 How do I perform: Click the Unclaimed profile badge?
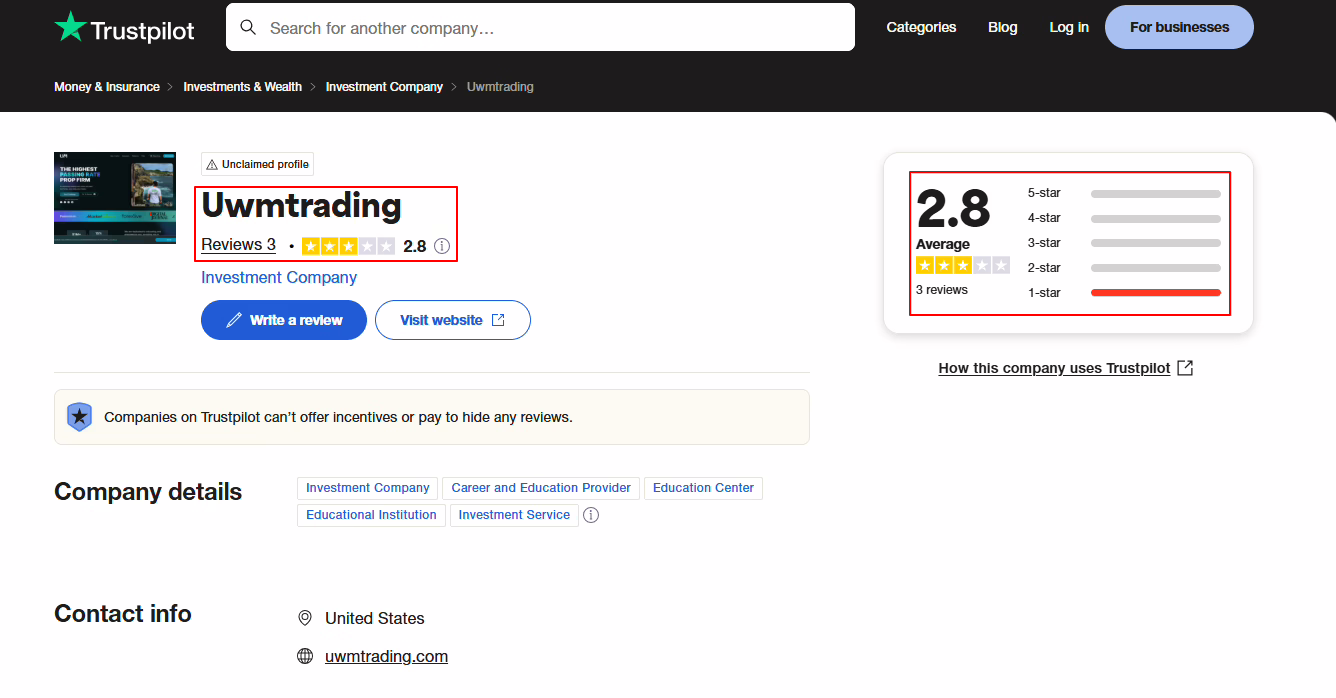point(257,164)
